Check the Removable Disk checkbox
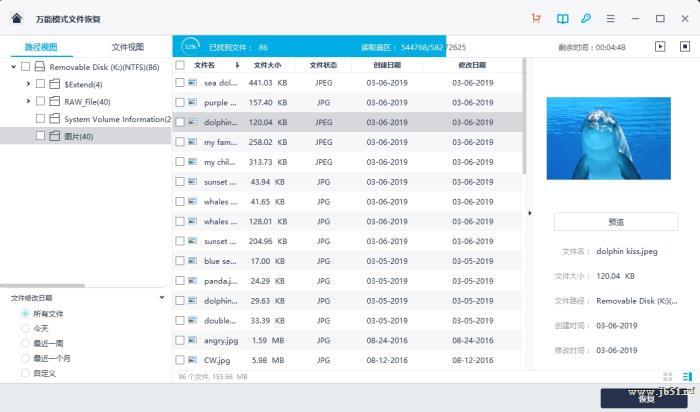This screenshot has height=412, width=700. tap(25, 67)
